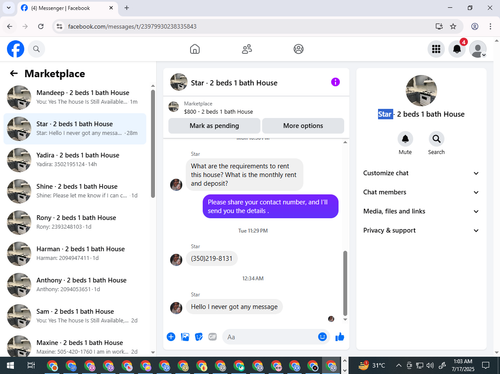Open new browser tab with plus

(x=127, y=8)
